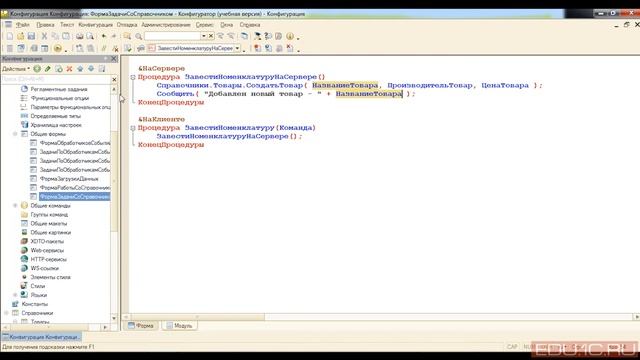Copy object icon in Configuration panel

pos(59,69)
